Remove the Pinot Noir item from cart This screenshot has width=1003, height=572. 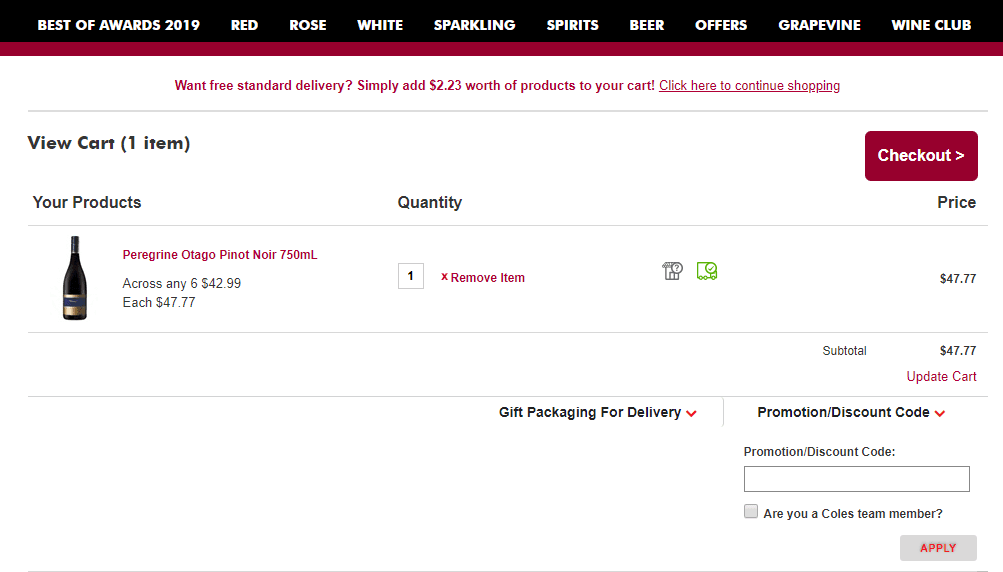pyautogui.click(x=483, y=278)
